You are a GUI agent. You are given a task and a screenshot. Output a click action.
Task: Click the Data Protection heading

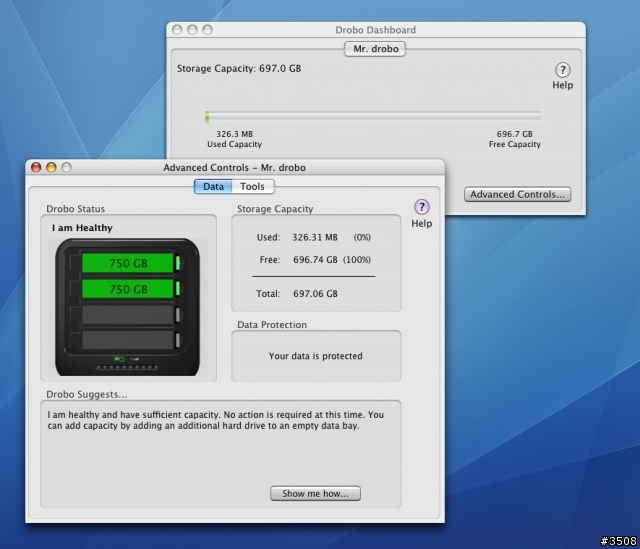272,325
